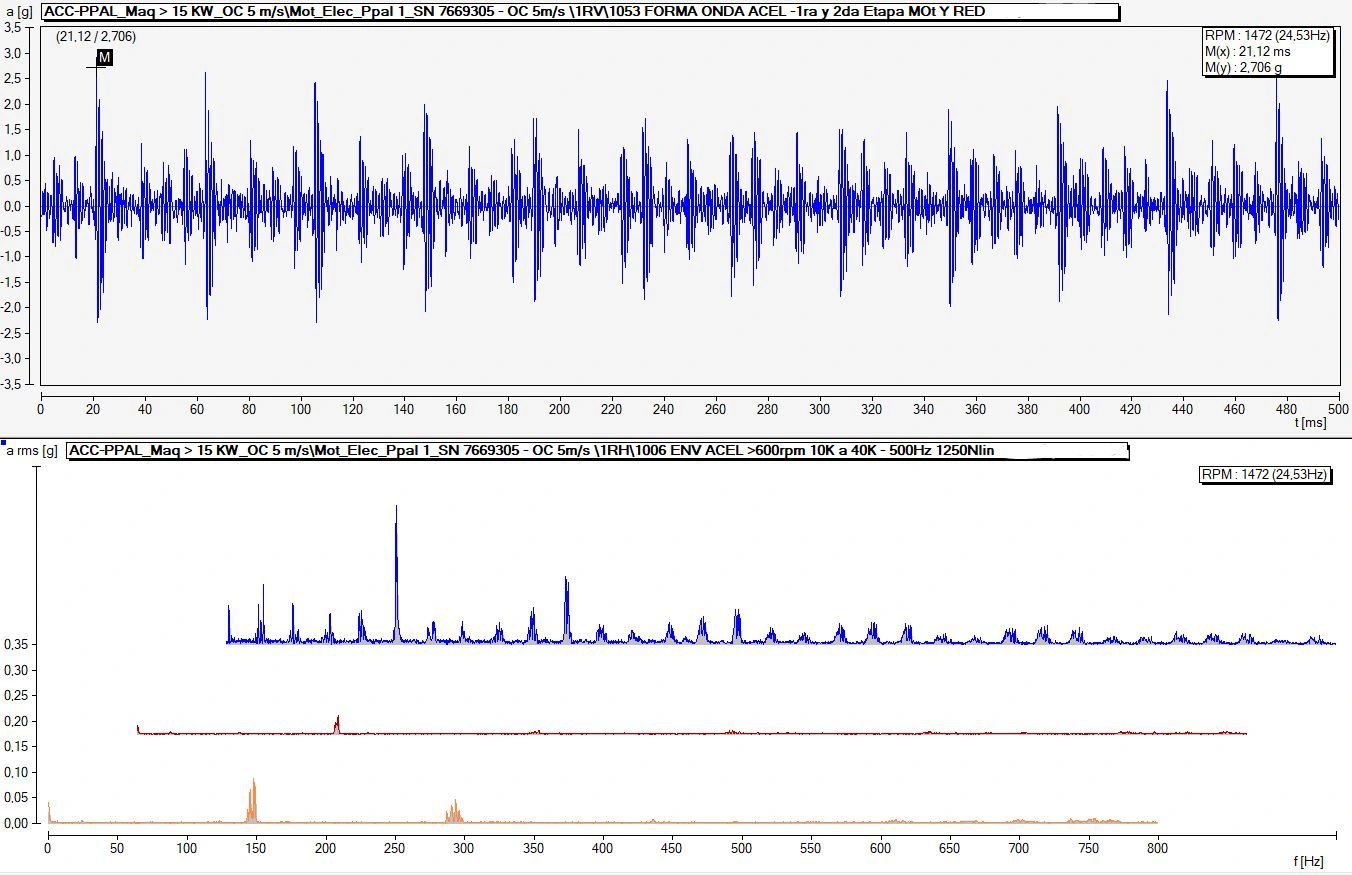Click the 800 tick on the frequency axis
1352x875 pixels.
1157,847
